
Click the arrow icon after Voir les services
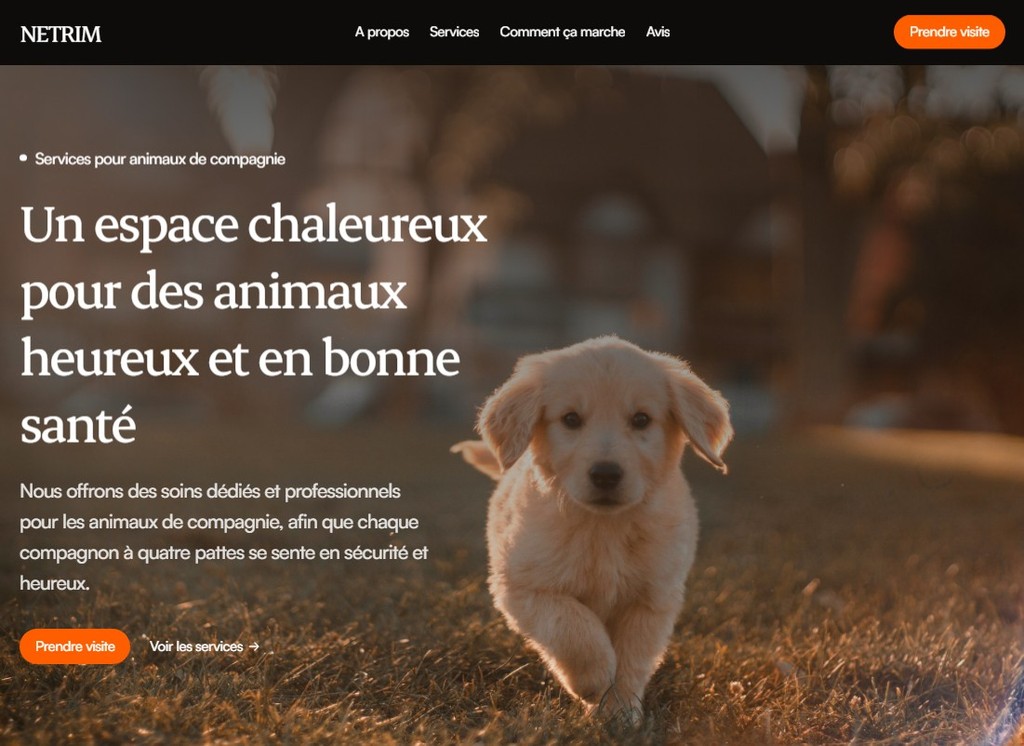point(254,646)
